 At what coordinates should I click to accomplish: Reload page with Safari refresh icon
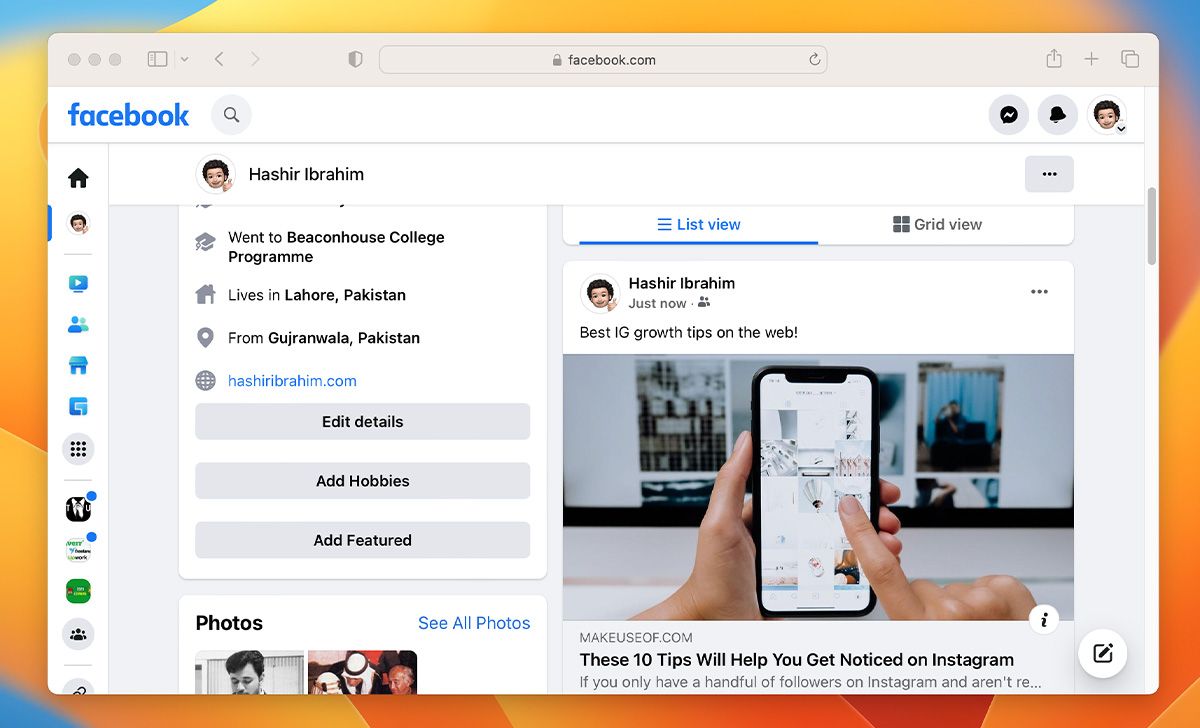(x=814, y=60)
